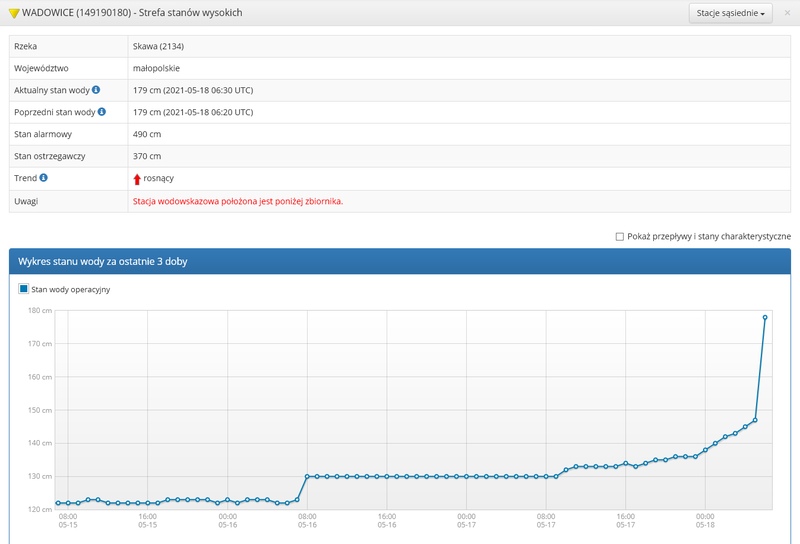Select the first data point on the chart
800x544 pixels.
(58, 503)
